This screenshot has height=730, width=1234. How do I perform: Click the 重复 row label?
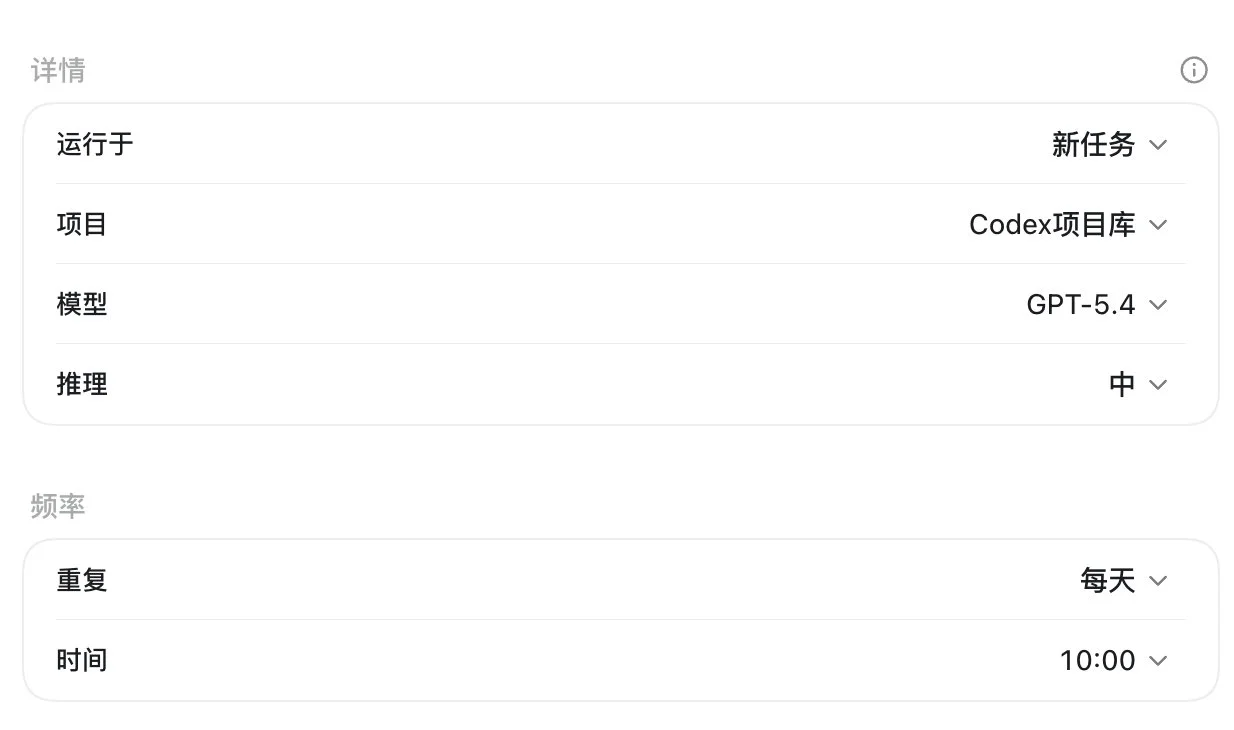click(x=82, y=581)
